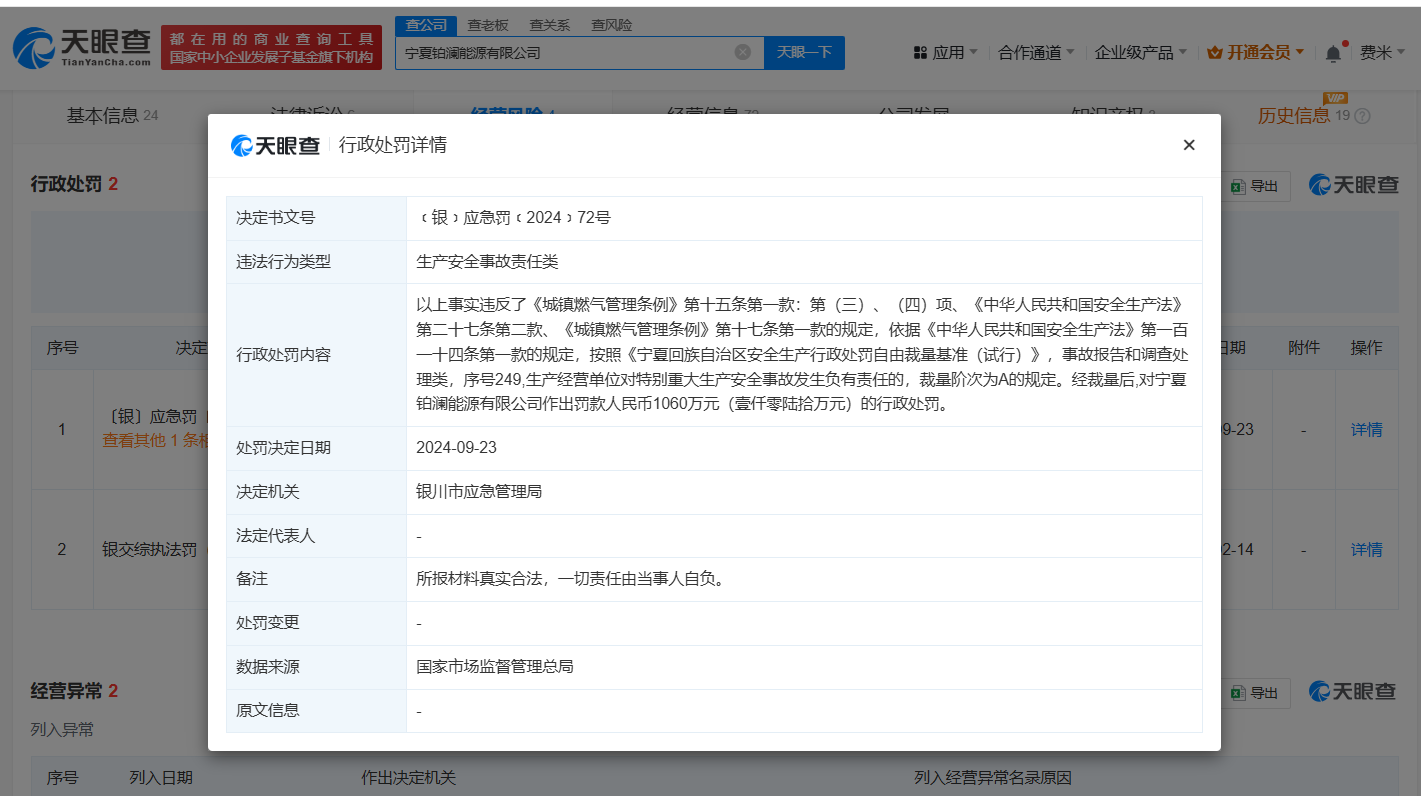This screenshot has width=1421, height=796.
Task: Switch to the 查风险 search tab
Action: 611,25
